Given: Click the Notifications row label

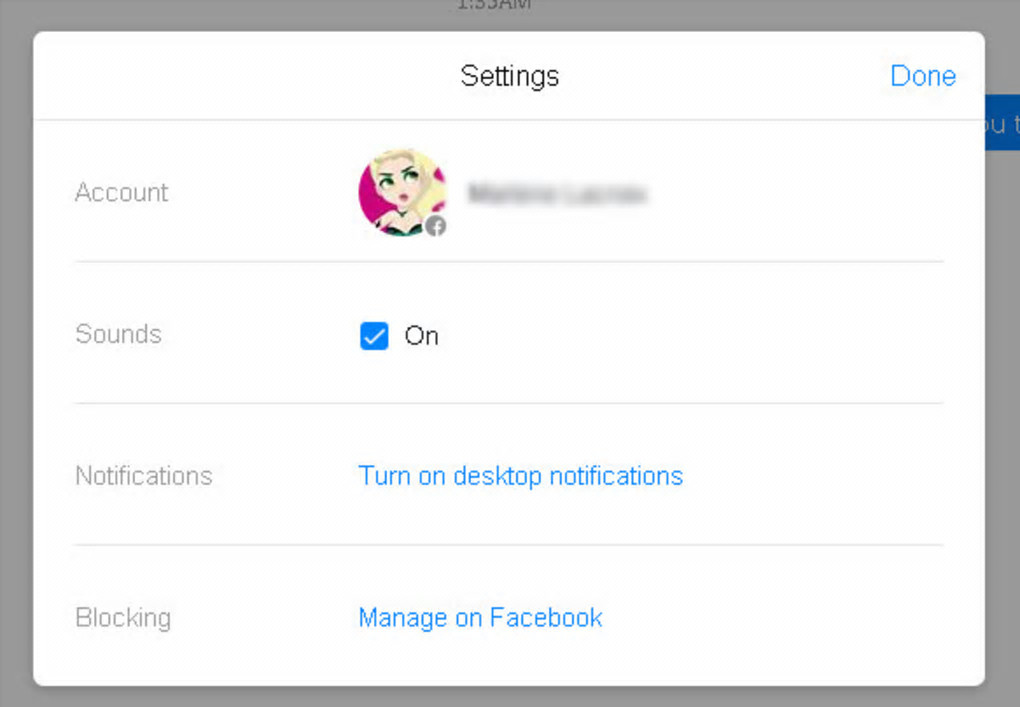Looking at the screenshot, I should click(144, 476).
